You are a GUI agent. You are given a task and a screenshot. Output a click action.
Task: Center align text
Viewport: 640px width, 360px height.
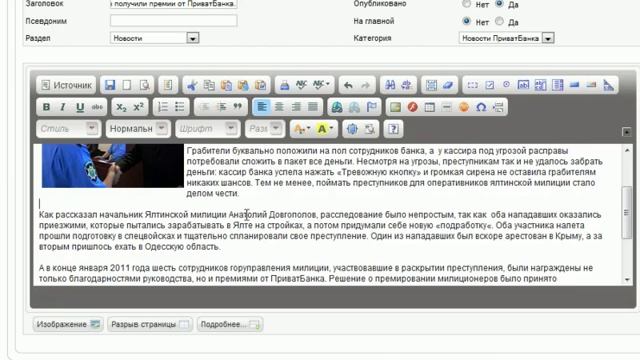point(279,107)
